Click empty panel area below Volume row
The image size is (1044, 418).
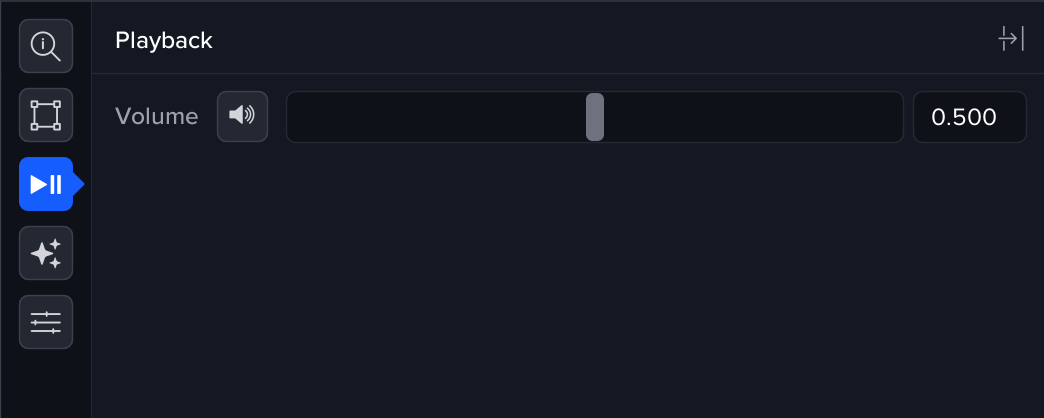[x=560, y=280]
